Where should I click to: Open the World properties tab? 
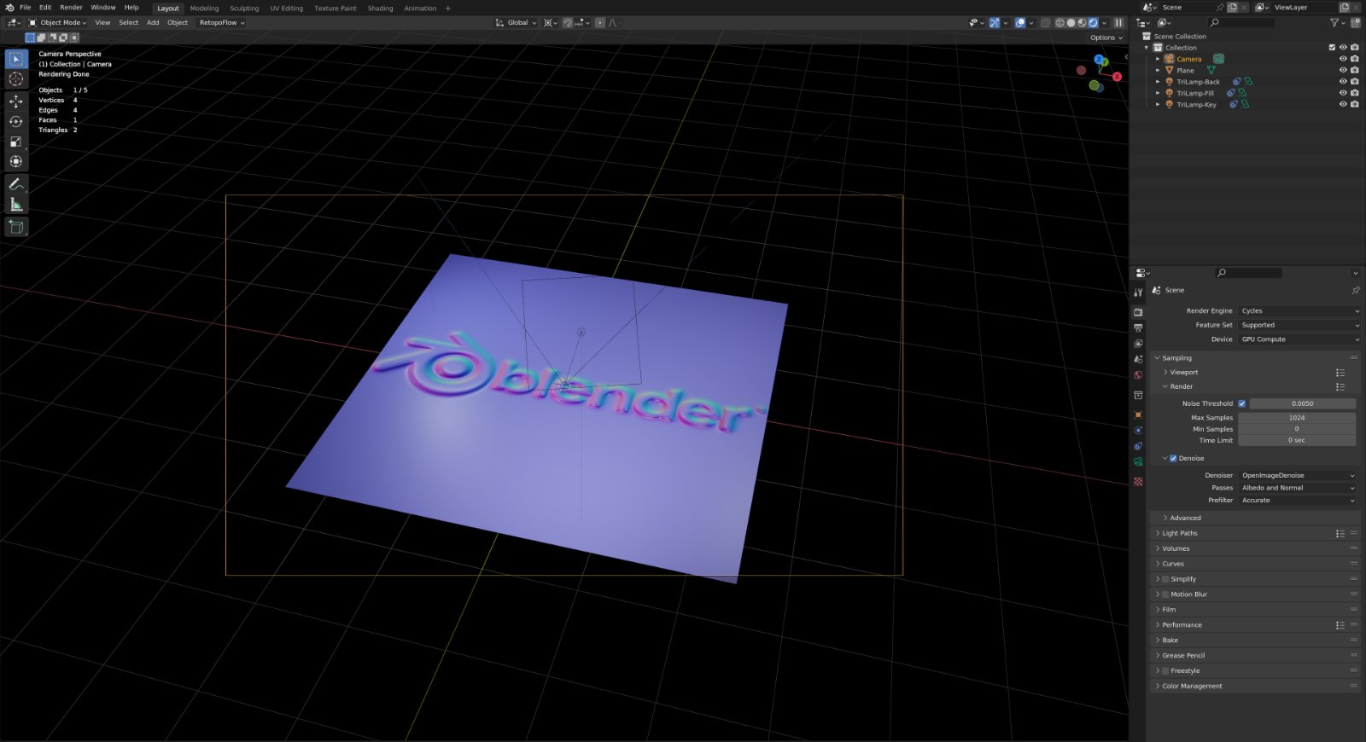pos(1138,375)
